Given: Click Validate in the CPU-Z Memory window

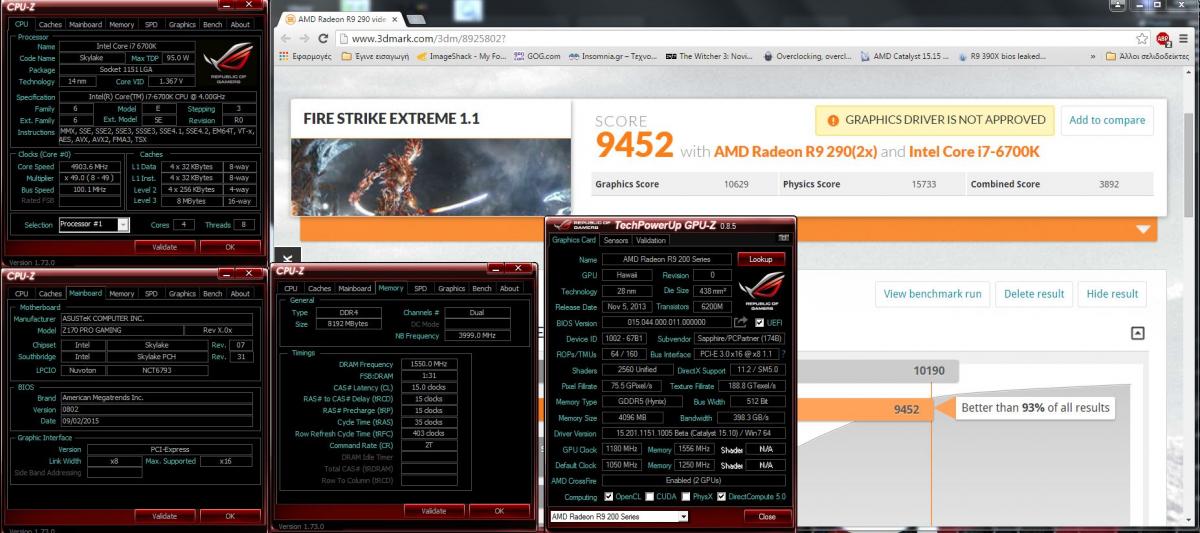Looking at the screenshot, I should coord(433,510).
